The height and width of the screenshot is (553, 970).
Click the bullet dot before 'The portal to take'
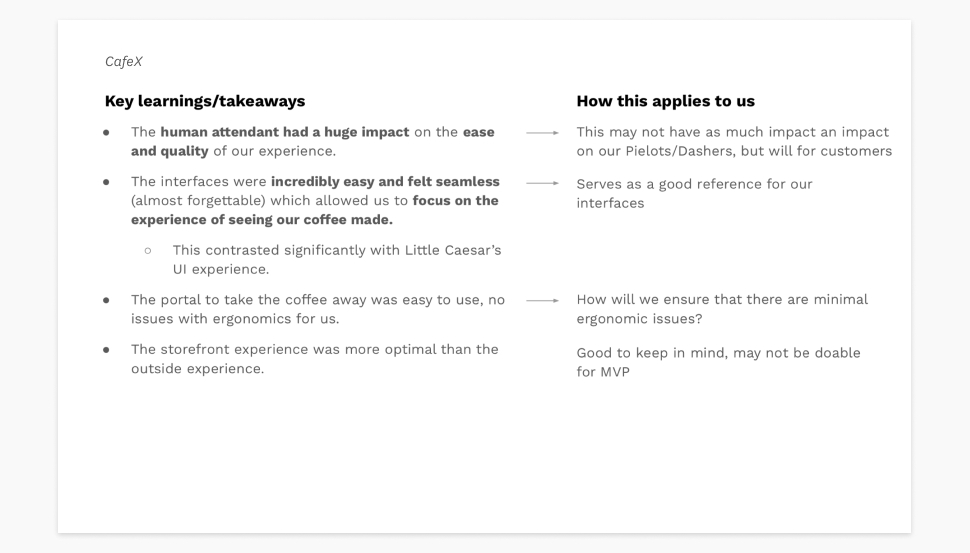point(106,300)
